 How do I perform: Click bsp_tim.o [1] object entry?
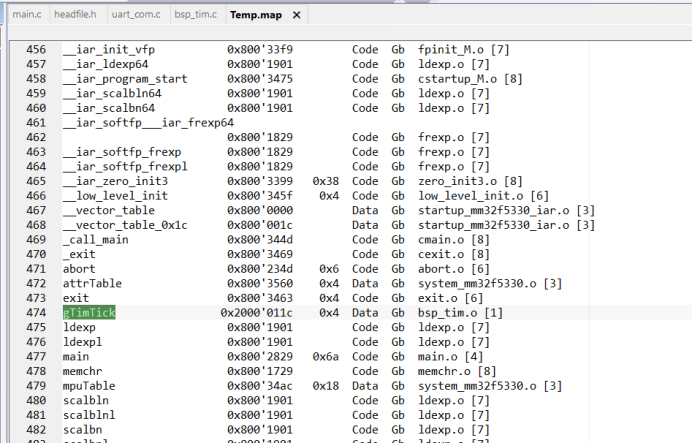(461, 313)
